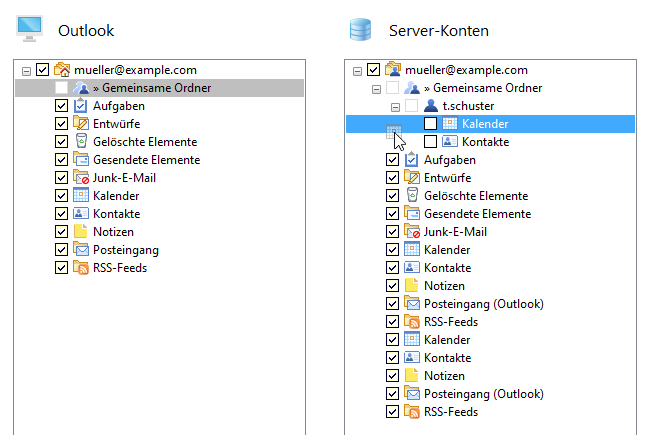Viewport: 656px width, 435px height.
Task: Select the server mueller@example.com account label
Action: (x=466, y=70)
